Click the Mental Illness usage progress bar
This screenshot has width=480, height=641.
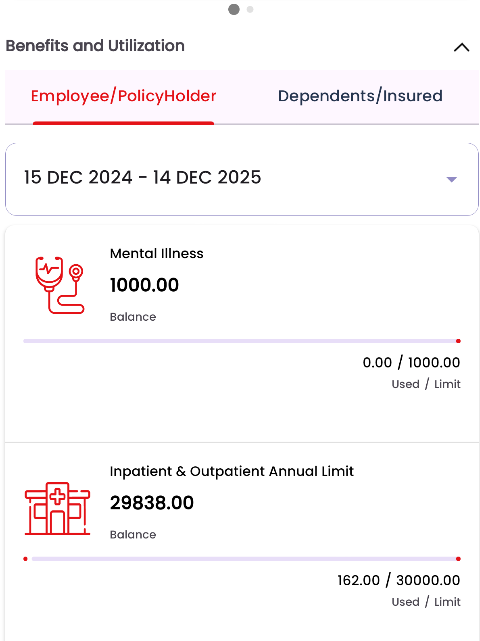(241, 341)
